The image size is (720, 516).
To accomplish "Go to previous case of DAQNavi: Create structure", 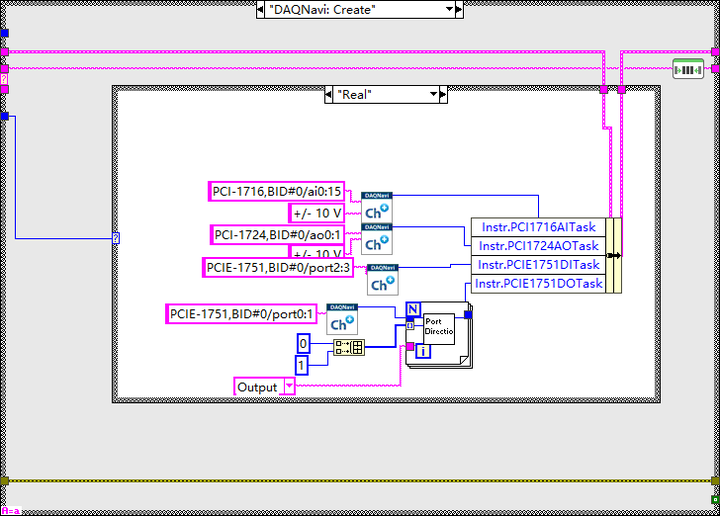I will coord(260,9).
